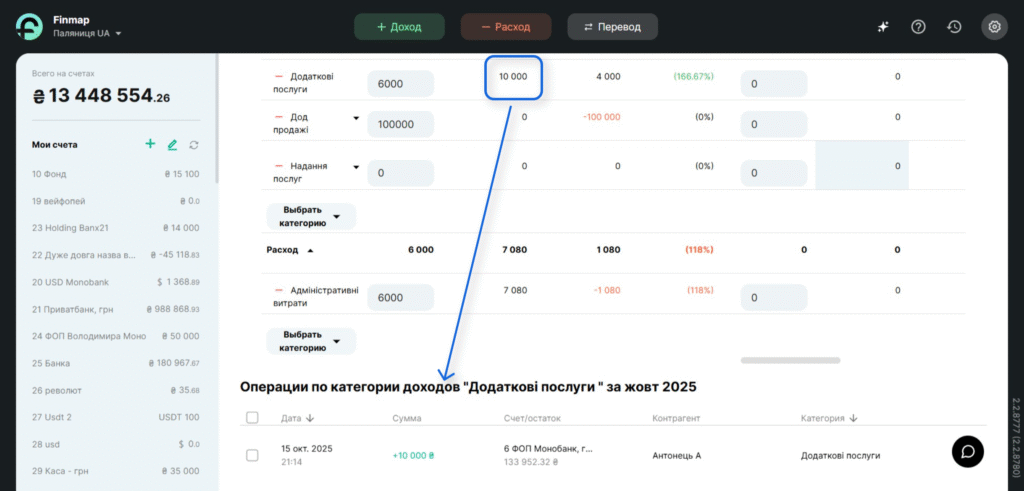
Task: Toggle the select-all operations checkbox
Action: [252, 418]
